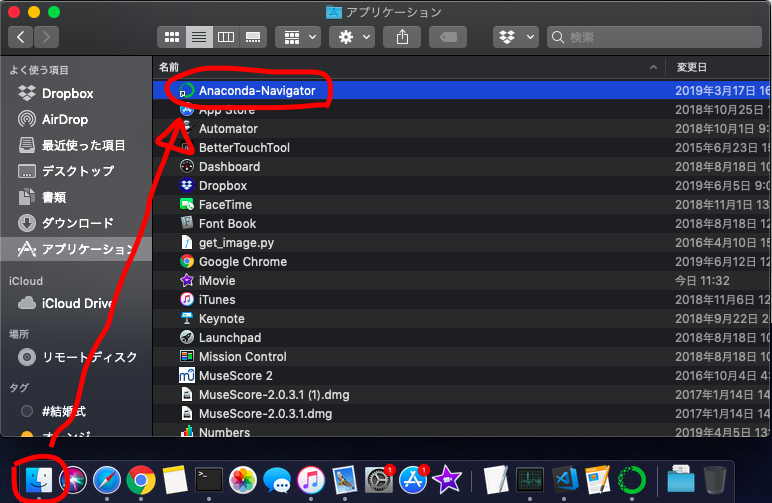Go forward with the forward arrow
The width and height of the screenshot is (772, 503).
(x=46, y=37)
